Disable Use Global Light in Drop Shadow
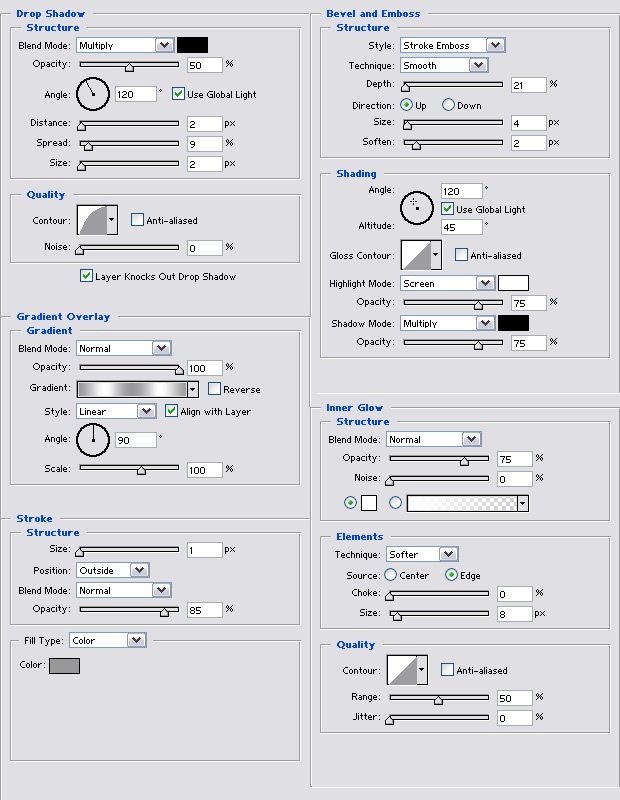 click(x=179, y=94)
